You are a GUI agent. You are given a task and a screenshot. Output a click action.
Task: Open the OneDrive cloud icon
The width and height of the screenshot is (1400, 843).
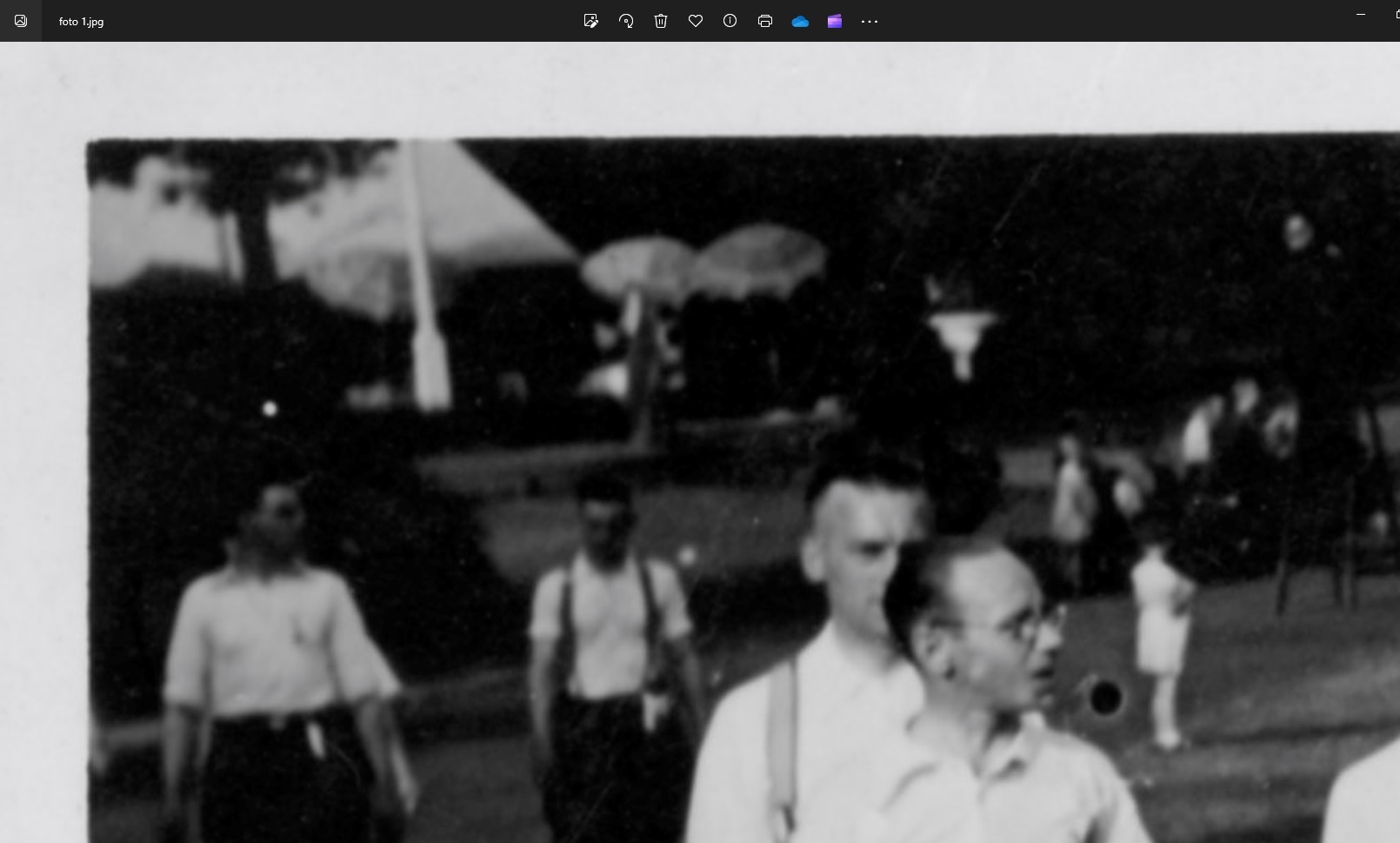pyautogui.click(x=800, y=21)
